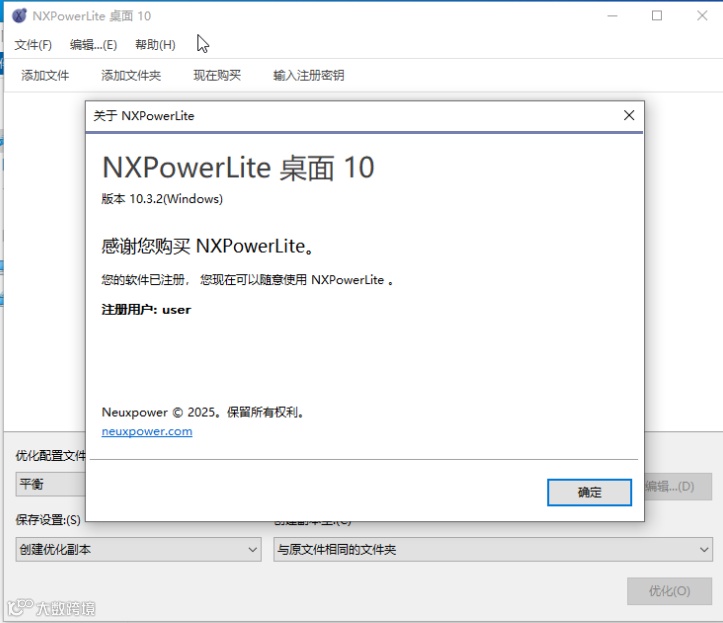The height and width of the screenshot is (623, 723).
Task: Click the Neuxpower © 2025 copyright text
Action: pos(202,412)
